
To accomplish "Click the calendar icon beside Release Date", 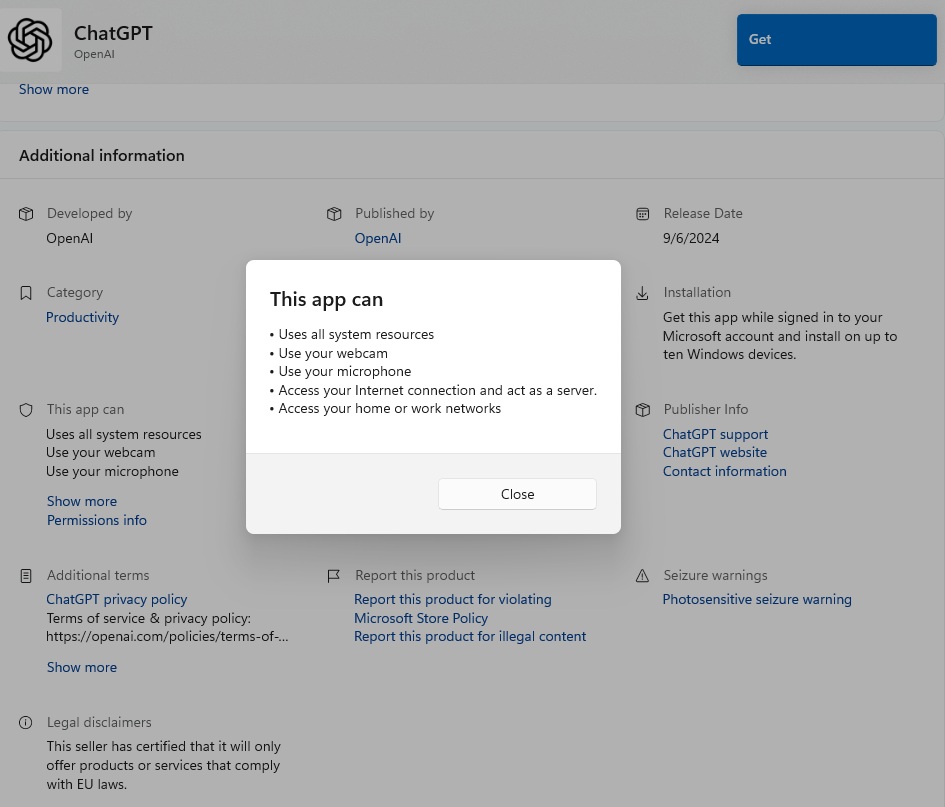I will (643, 214).
